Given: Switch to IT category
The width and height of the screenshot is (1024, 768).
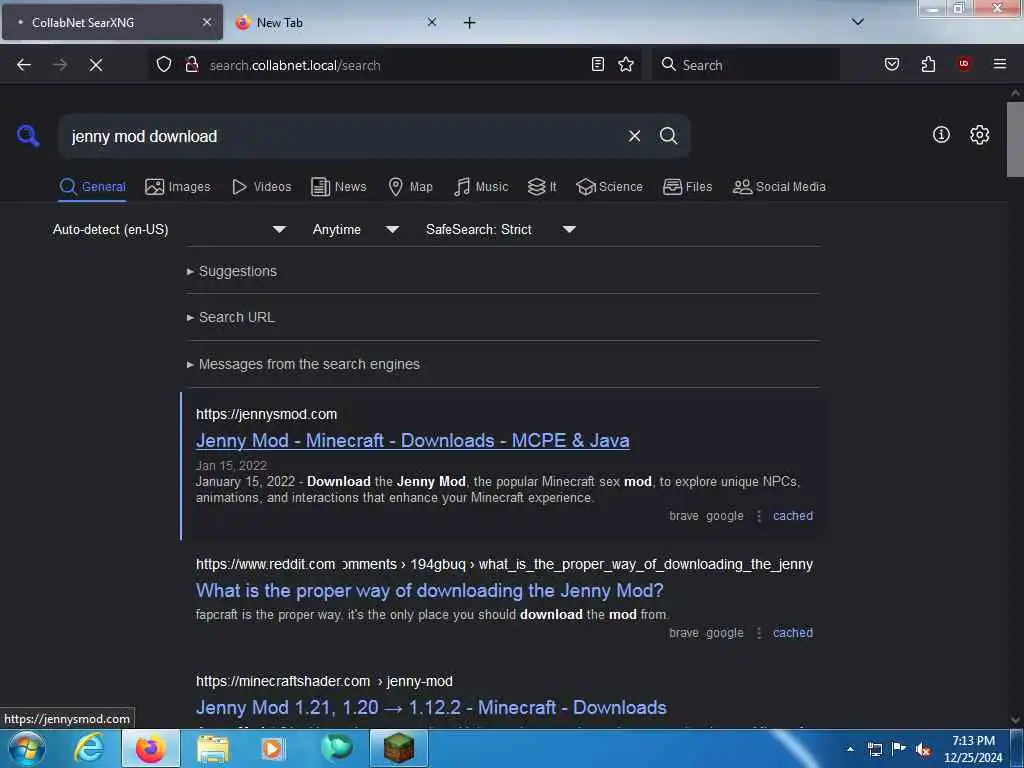Looking at the screenshot, I should click(x=542, y=187).
